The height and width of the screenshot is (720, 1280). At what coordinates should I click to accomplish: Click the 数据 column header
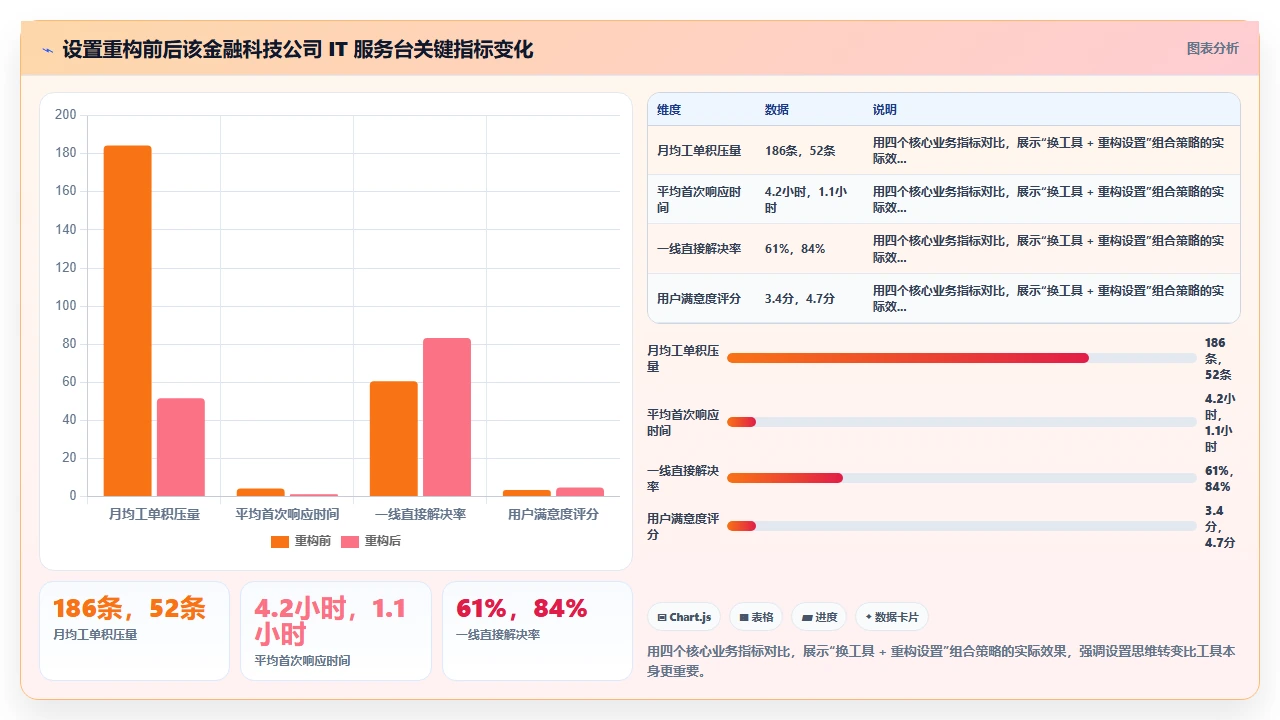(x=777, y=110)
